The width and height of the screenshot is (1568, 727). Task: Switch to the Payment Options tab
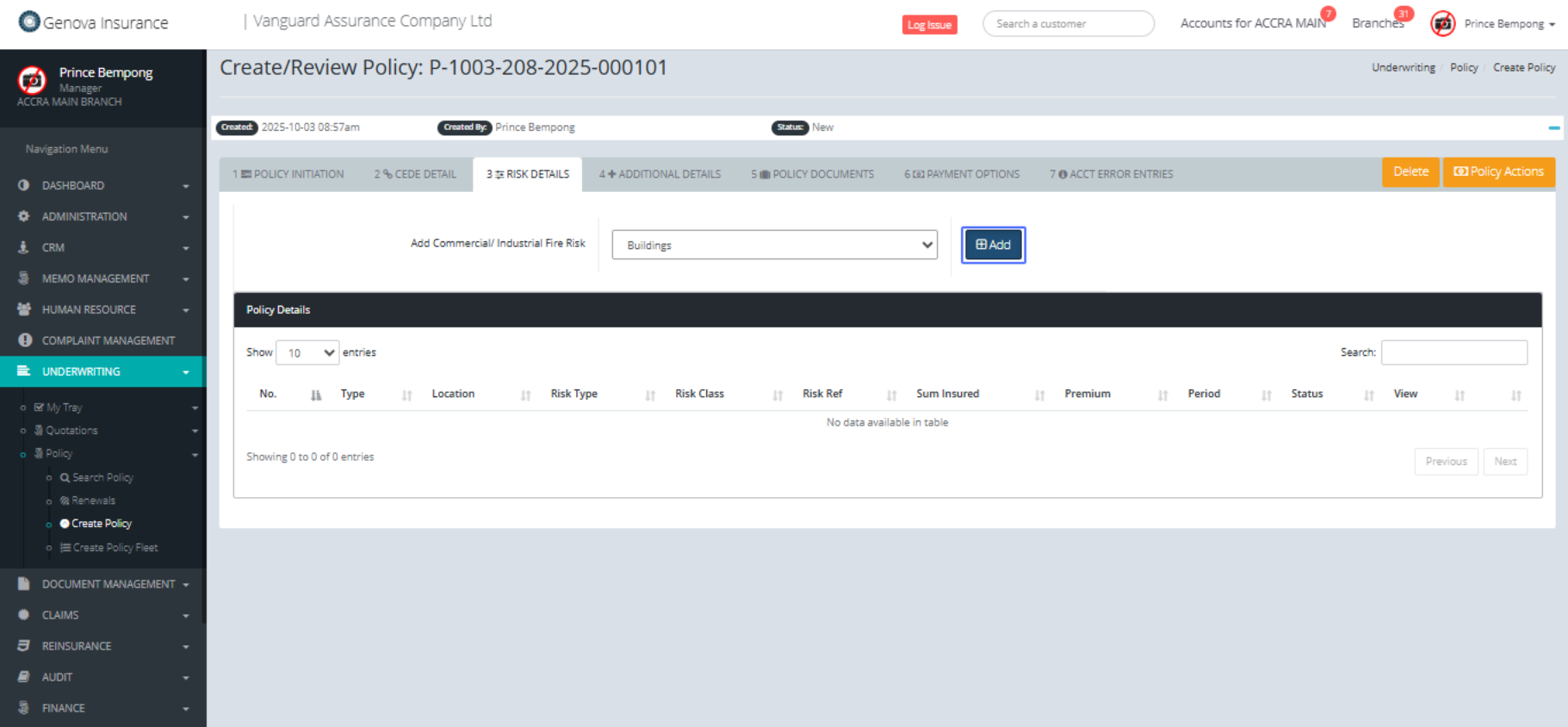click(x=961, y=174)
